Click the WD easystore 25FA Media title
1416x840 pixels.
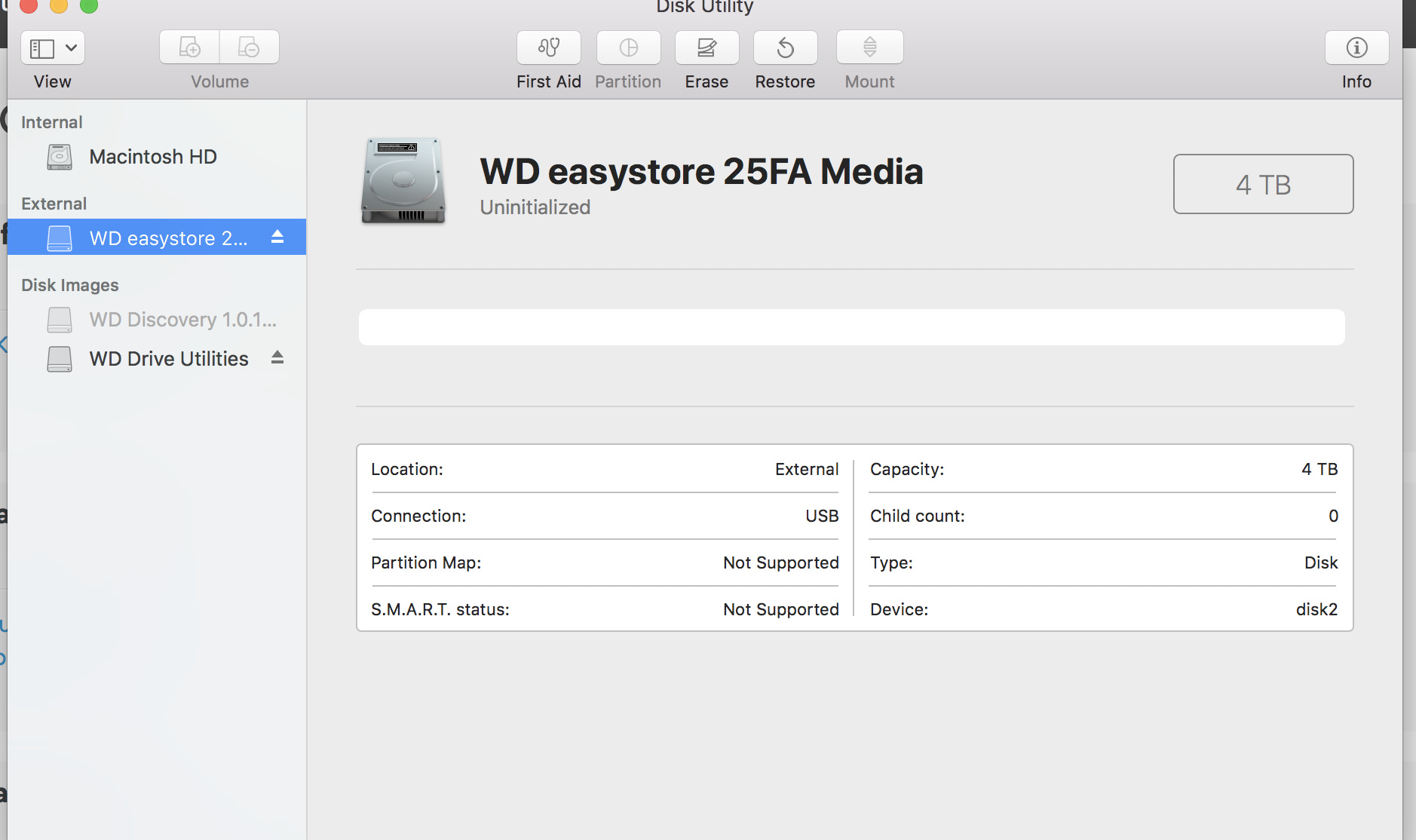[x=702, y=171]
